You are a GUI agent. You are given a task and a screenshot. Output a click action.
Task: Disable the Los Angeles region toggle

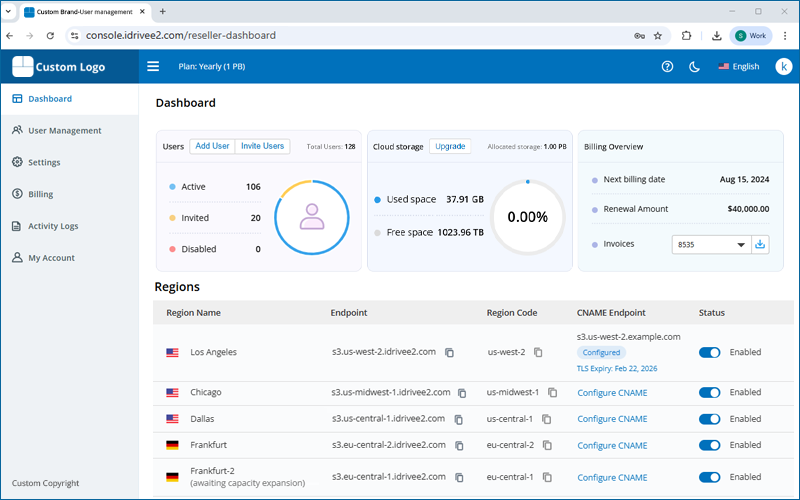[709, 352]
